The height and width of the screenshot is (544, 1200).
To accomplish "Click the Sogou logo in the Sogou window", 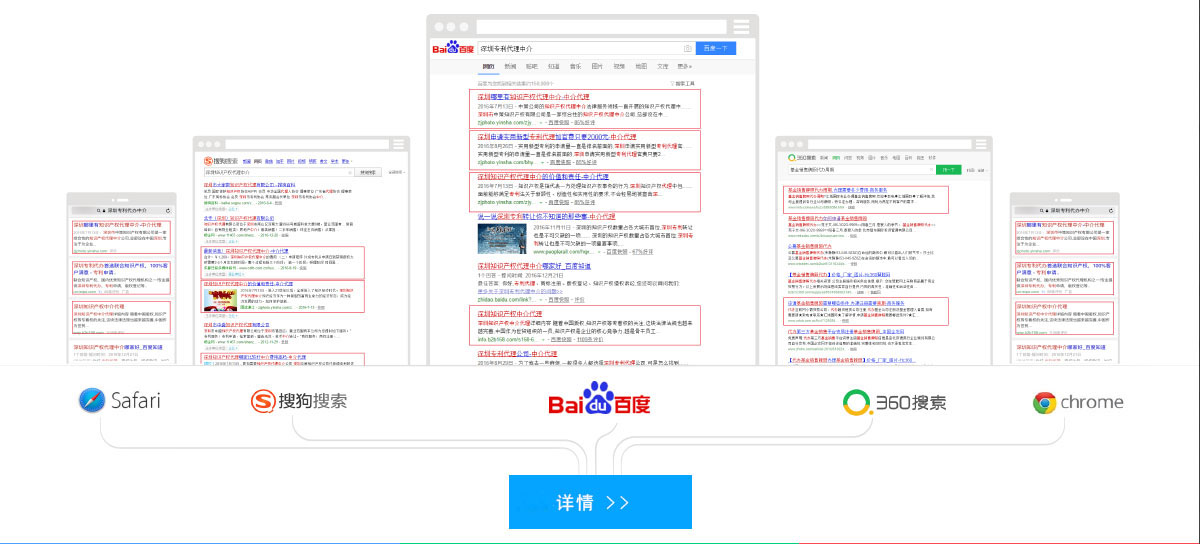I will point(220,160).
